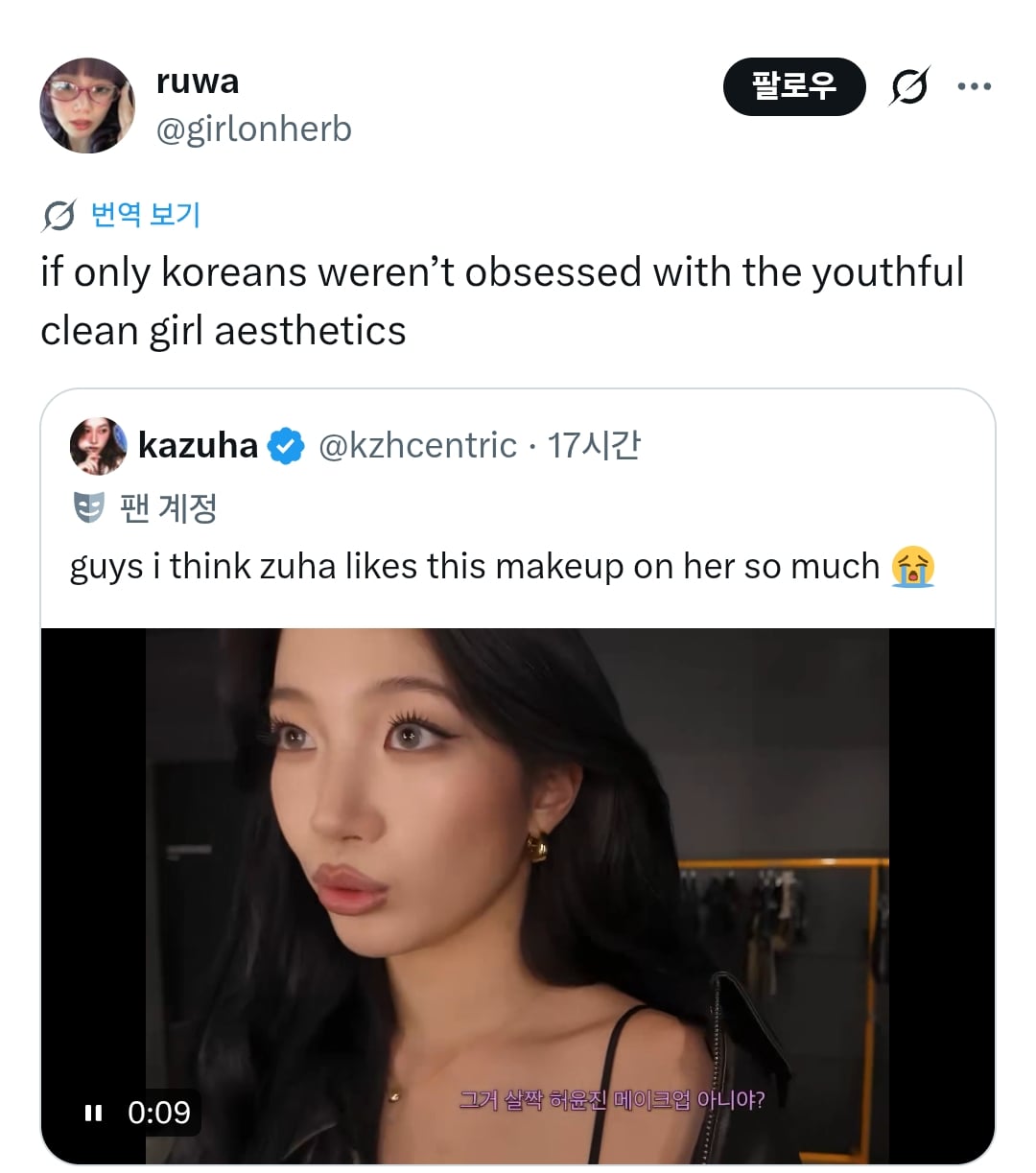
Task: Click the Grok translate icon next to 번역 보기
Action: pyautogui.click(x=59, y=216)
